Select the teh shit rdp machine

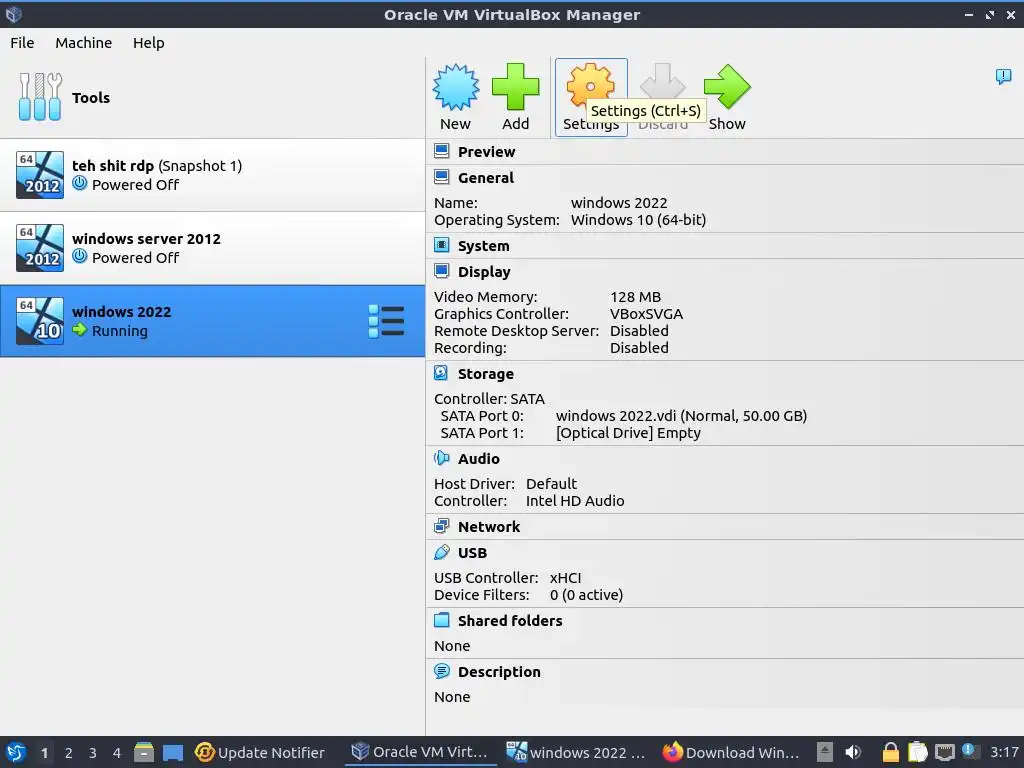[212, 175]
